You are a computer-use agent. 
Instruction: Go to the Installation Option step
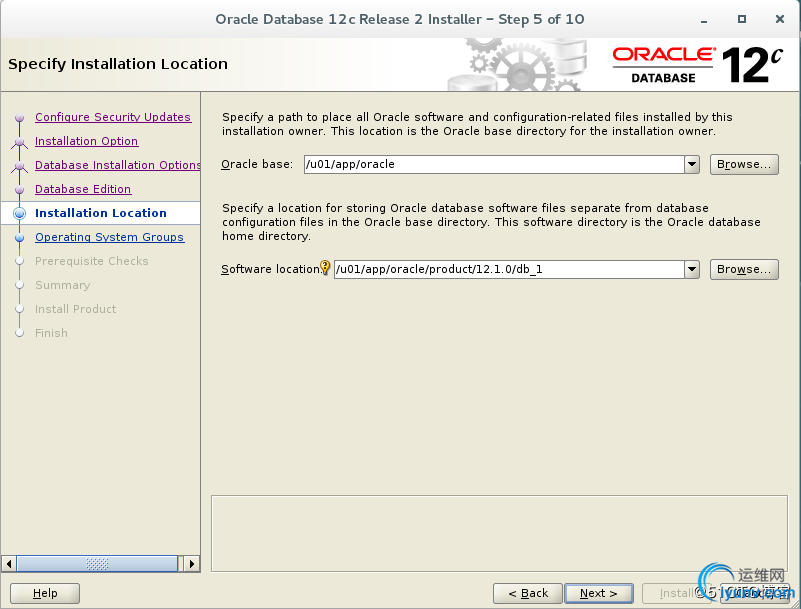click(x=86, y=141)
